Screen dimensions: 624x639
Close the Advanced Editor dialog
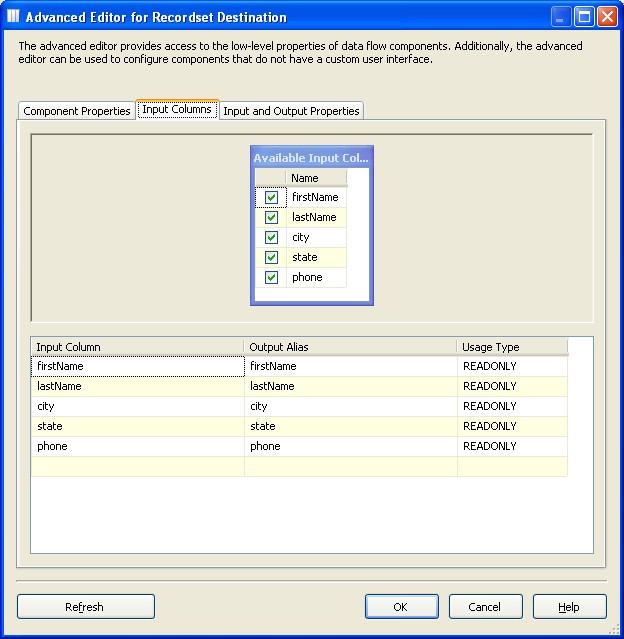tap(607, 17)
